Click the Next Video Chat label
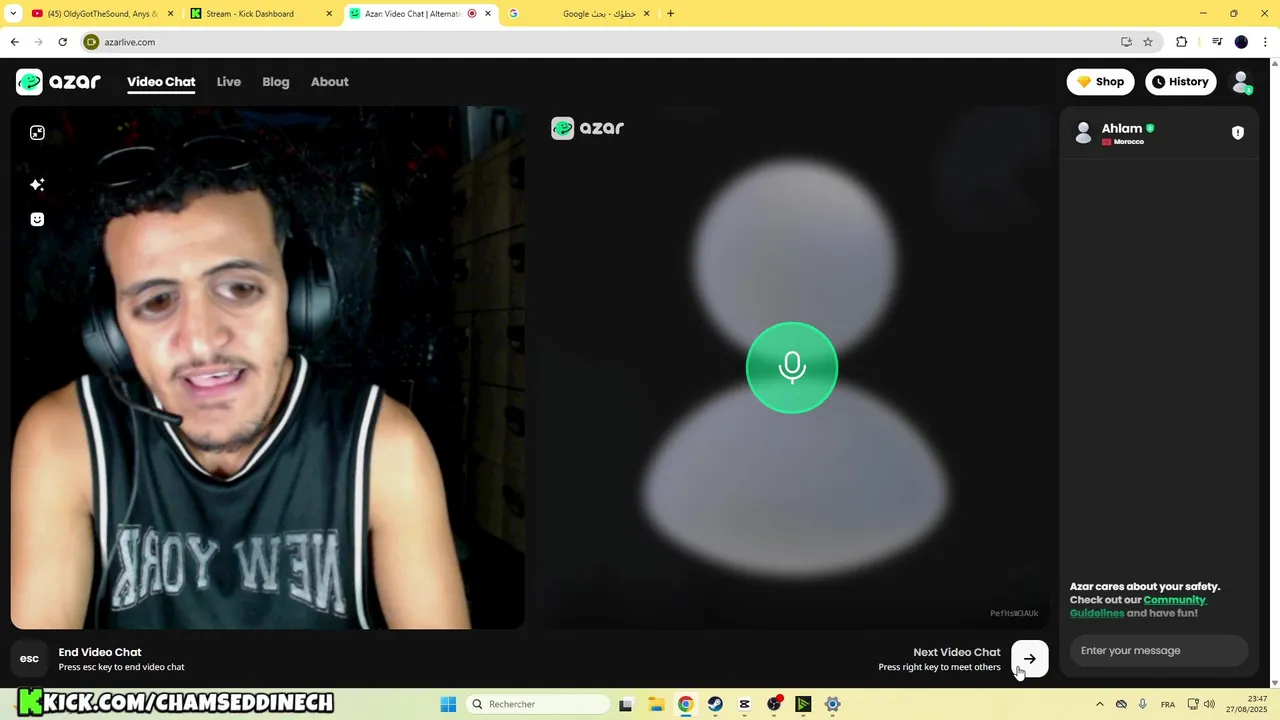 [956, 652]
